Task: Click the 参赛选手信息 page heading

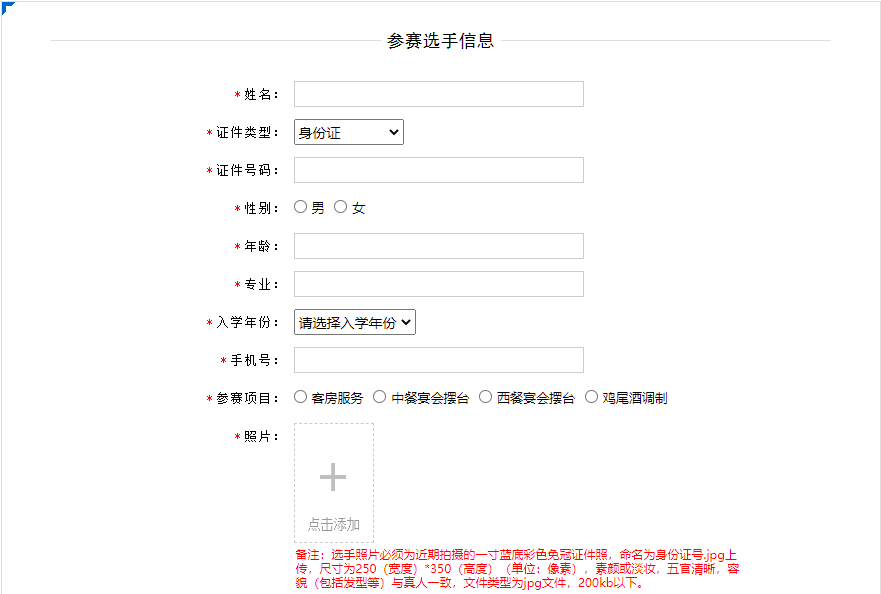Action: point(443,42)
